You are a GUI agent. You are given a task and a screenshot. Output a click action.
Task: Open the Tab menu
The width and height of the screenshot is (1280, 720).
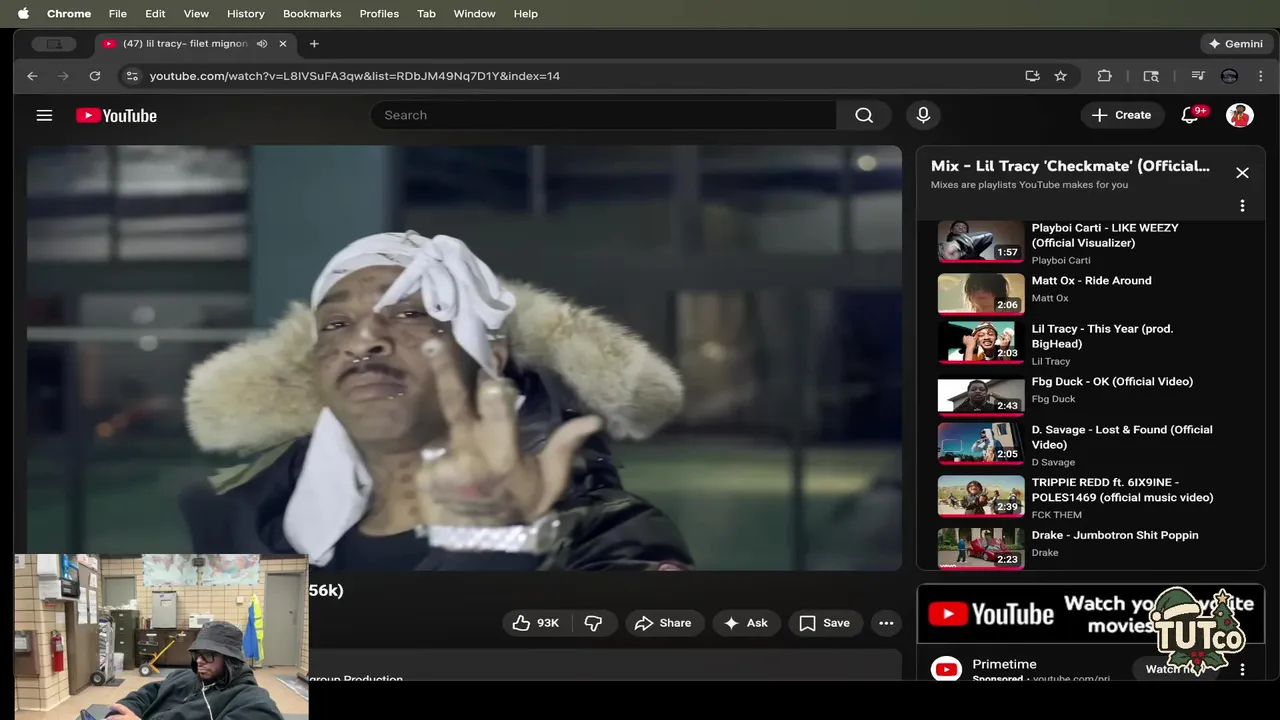[426, 14]
